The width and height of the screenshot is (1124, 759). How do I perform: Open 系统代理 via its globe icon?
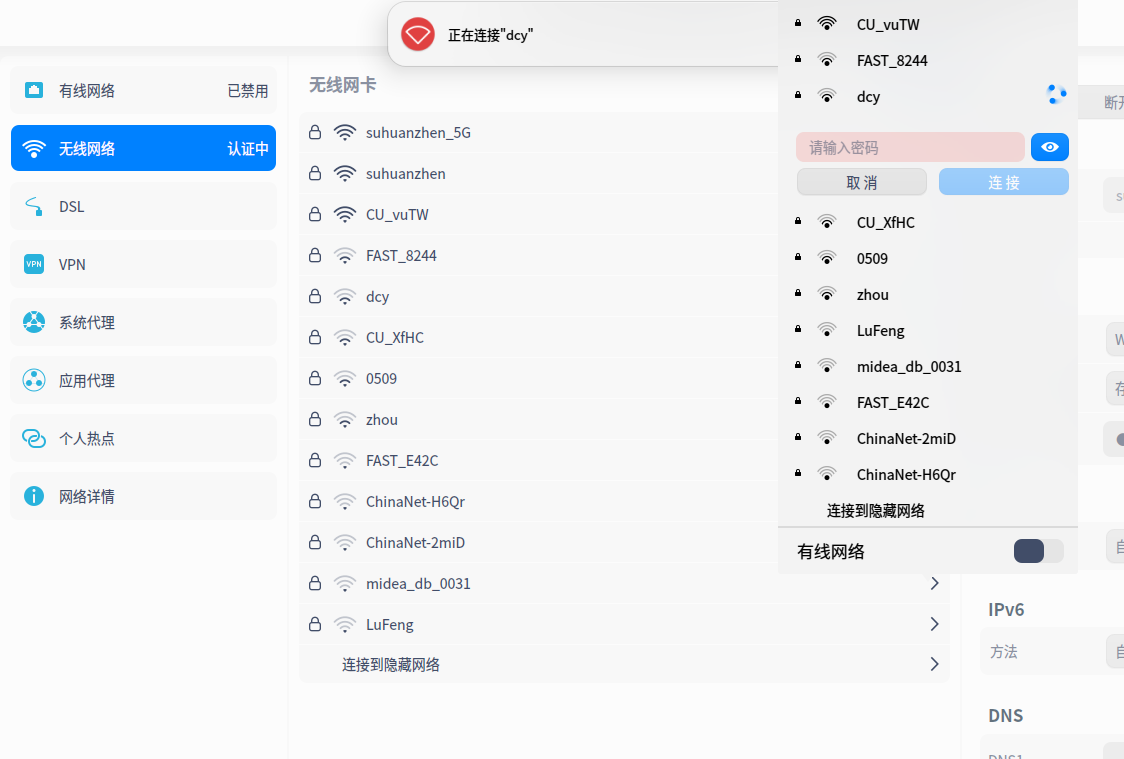tap(34, 322)
